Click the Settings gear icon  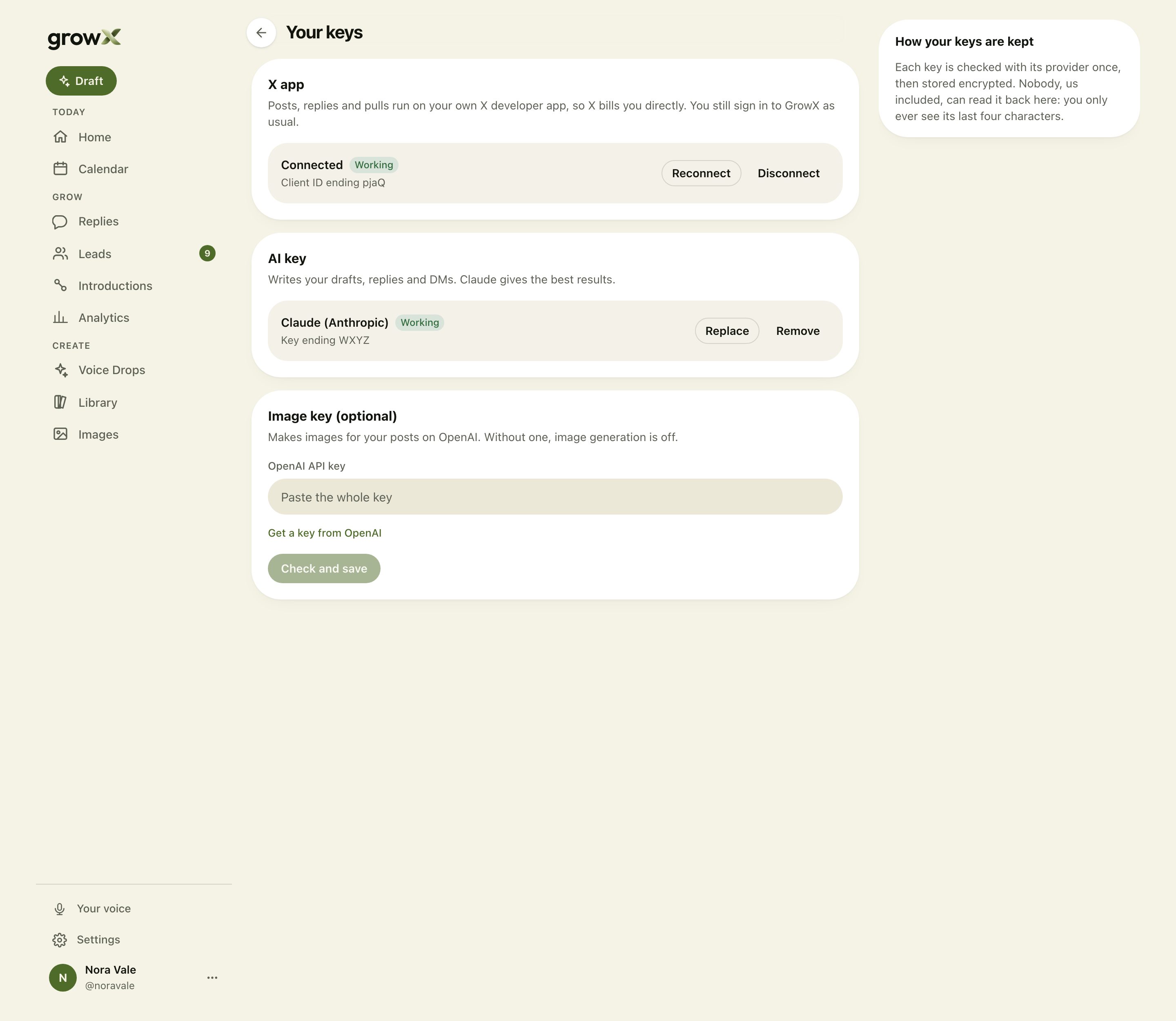click(x=60, y=940)
